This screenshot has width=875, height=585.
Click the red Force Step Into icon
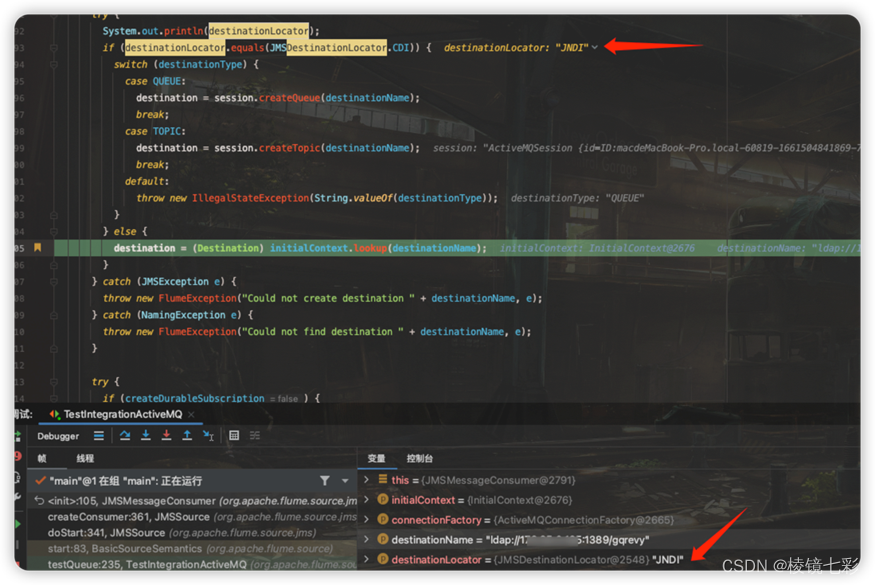[x=166, y=435]
